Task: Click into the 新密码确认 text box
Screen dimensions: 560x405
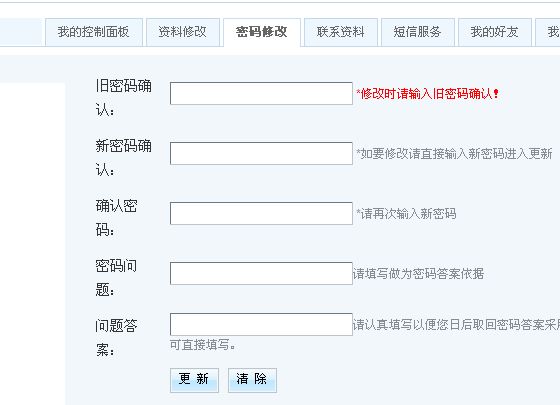Action: [x=261, y=154]
